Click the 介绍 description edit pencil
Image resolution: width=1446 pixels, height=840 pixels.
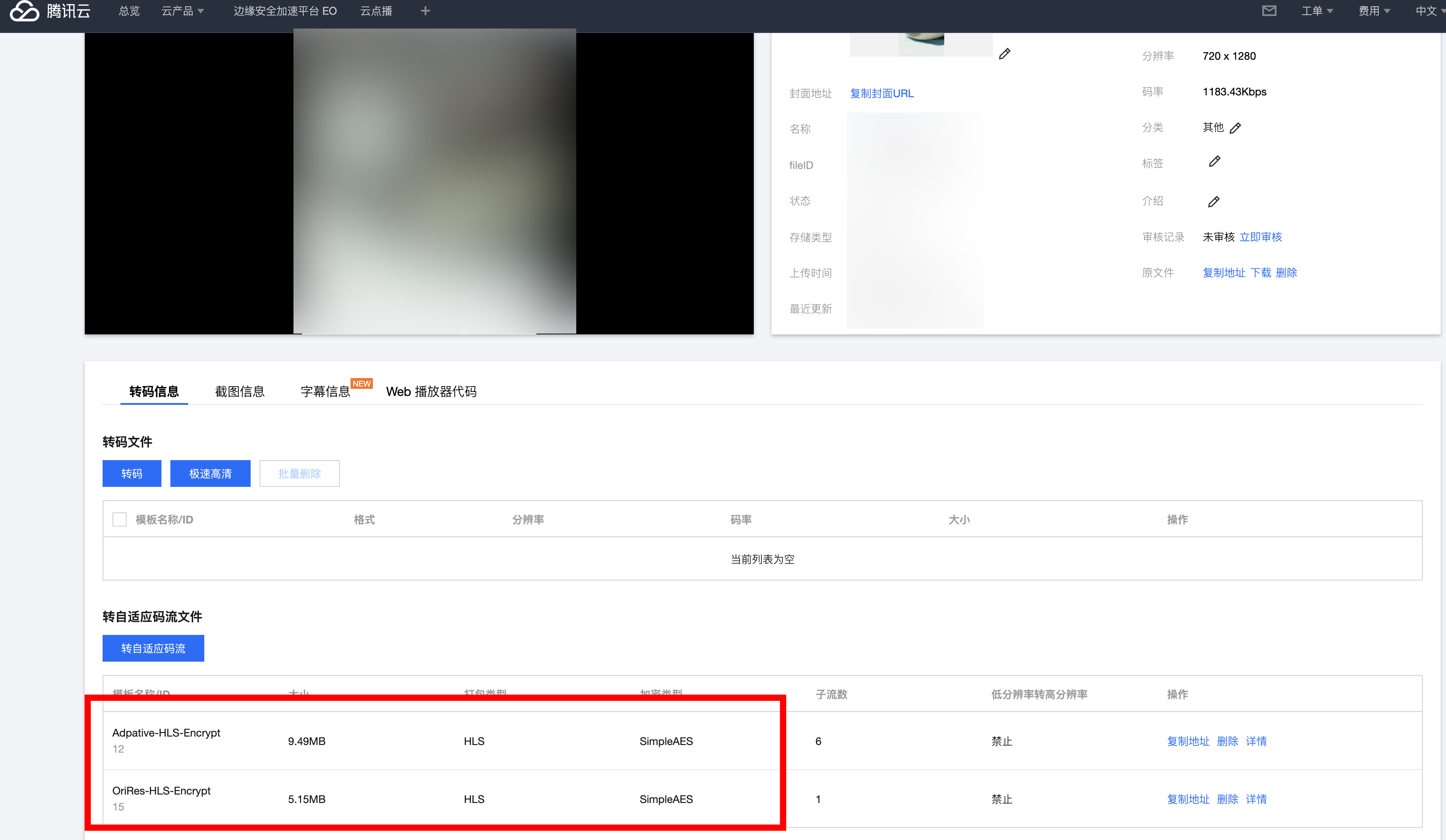coord(1214,202)
